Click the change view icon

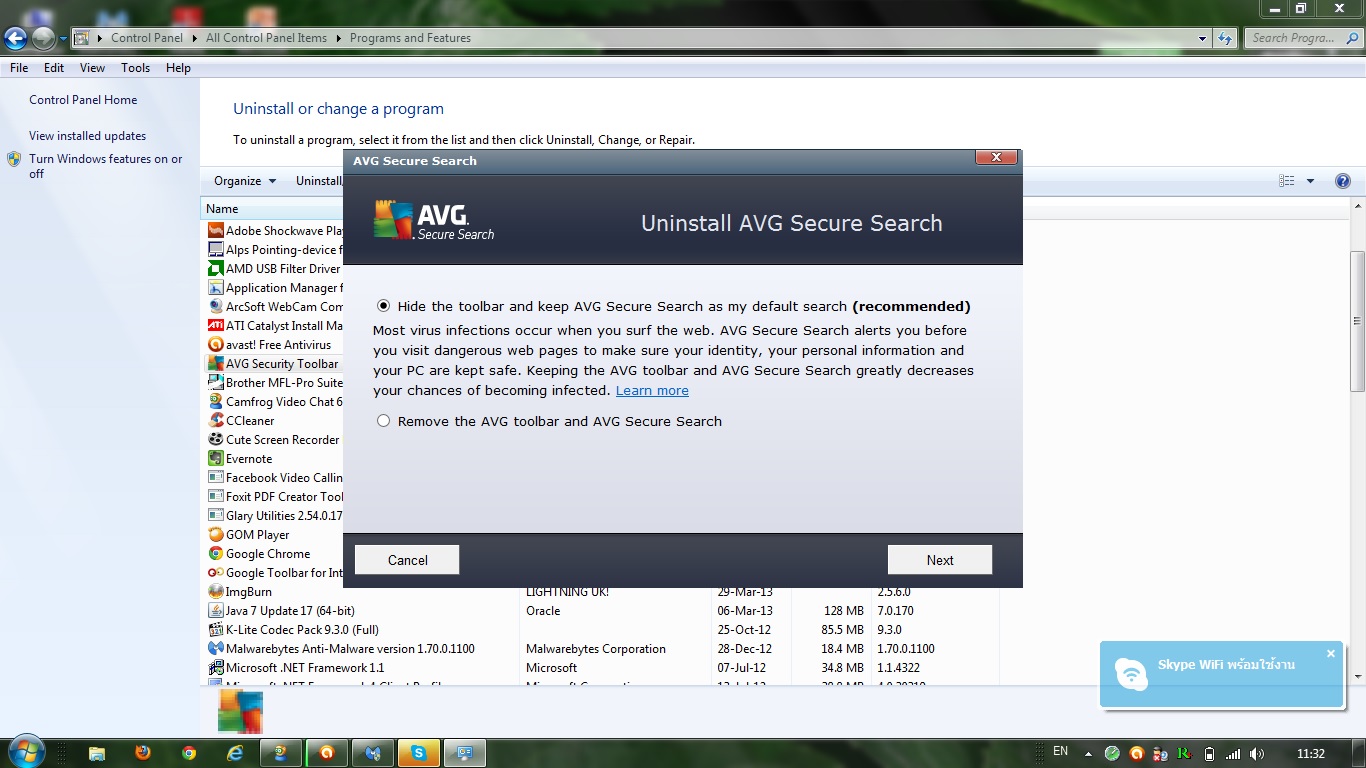(x=1287, y=181)
